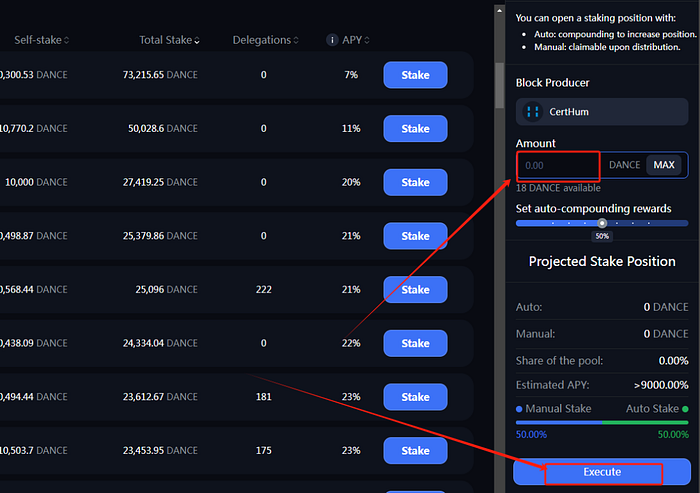Sort by Self-stake column arrows
This screenshot has height=493, width=700.
tap(67, 40)
